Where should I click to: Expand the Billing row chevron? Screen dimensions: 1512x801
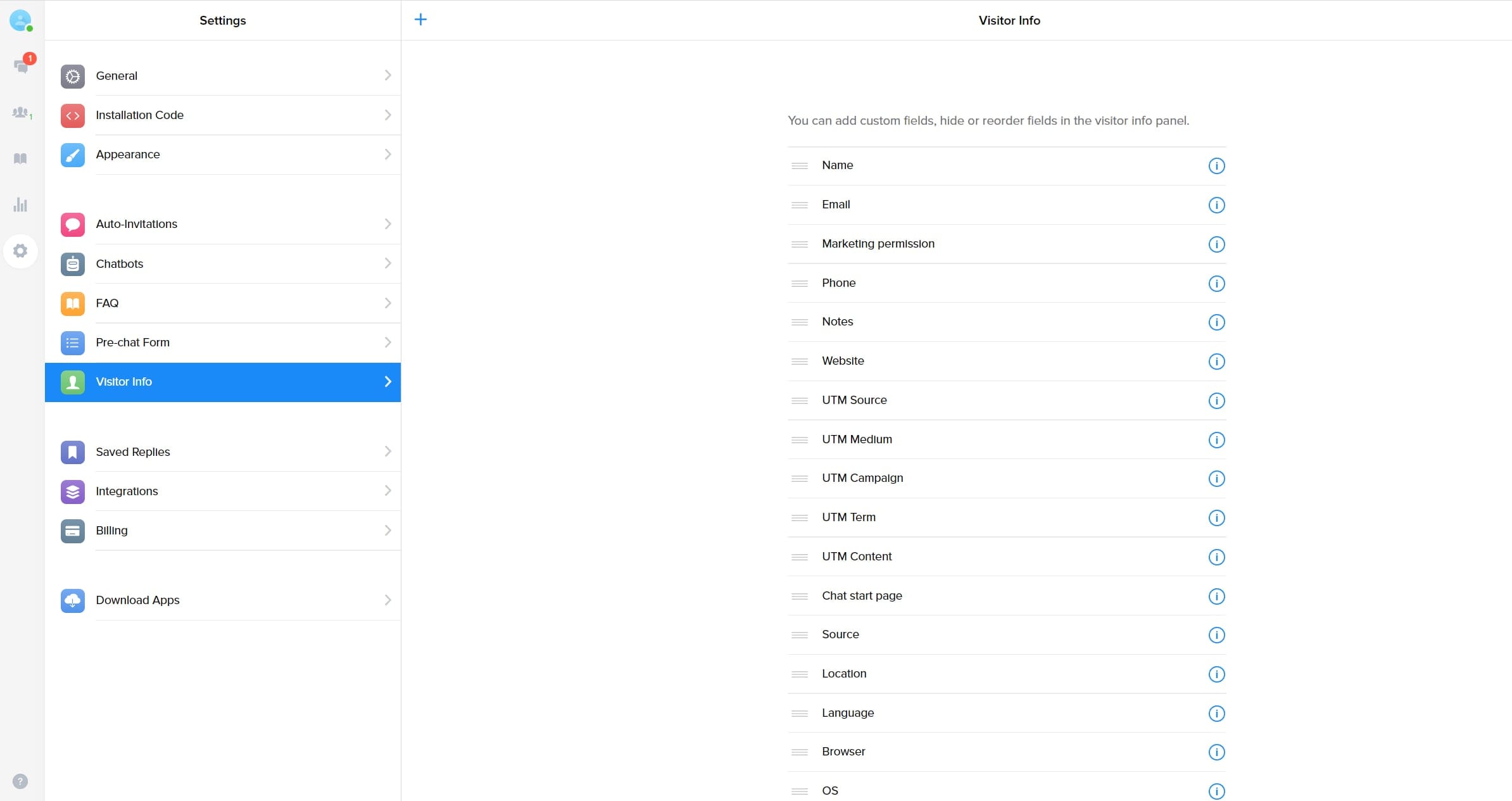387,531
